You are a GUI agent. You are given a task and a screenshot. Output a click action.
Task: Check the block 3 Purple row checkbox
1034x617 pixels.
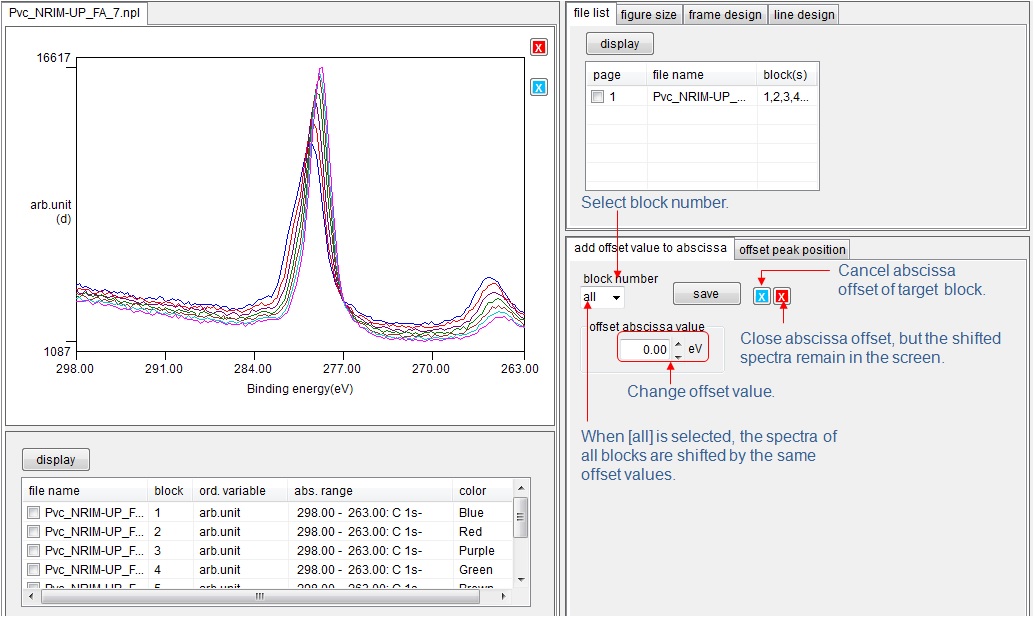(33, 550)
